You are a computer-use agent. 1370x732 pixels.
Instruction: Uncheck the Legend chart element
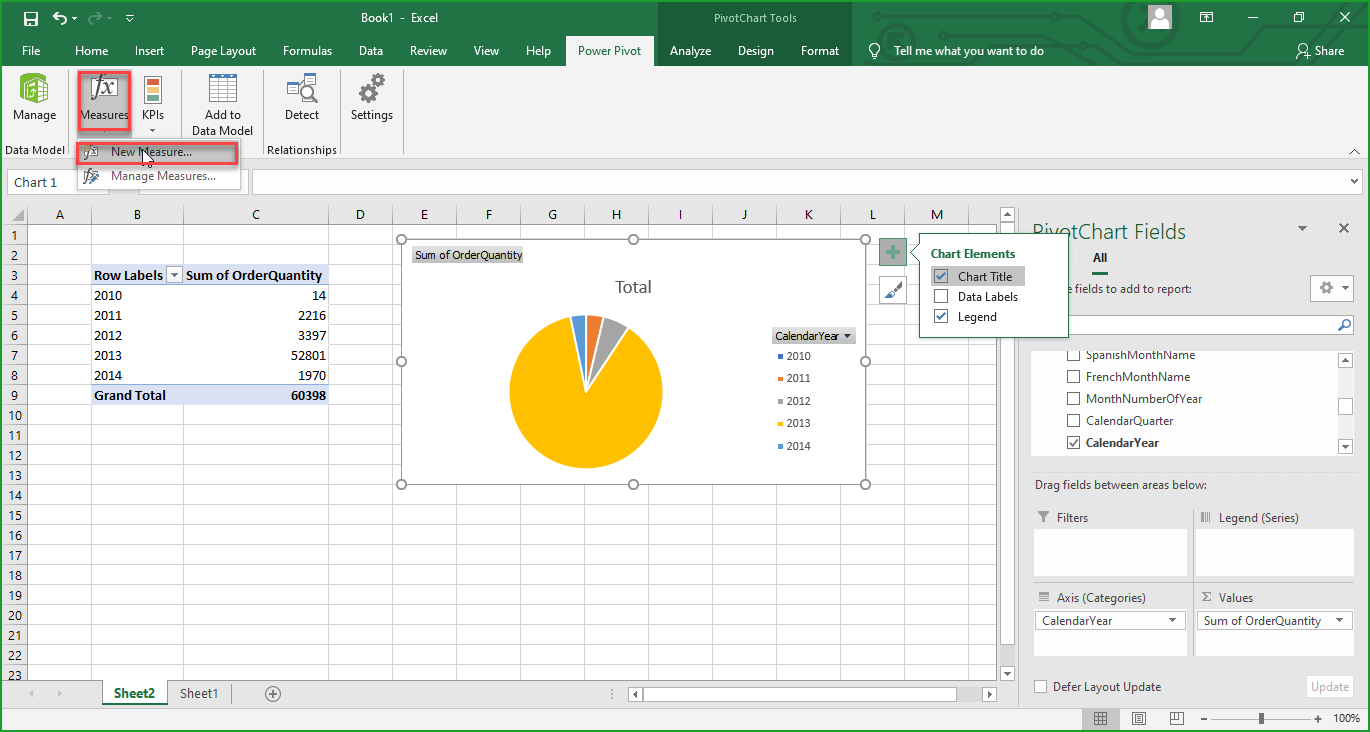coord(941,317)
